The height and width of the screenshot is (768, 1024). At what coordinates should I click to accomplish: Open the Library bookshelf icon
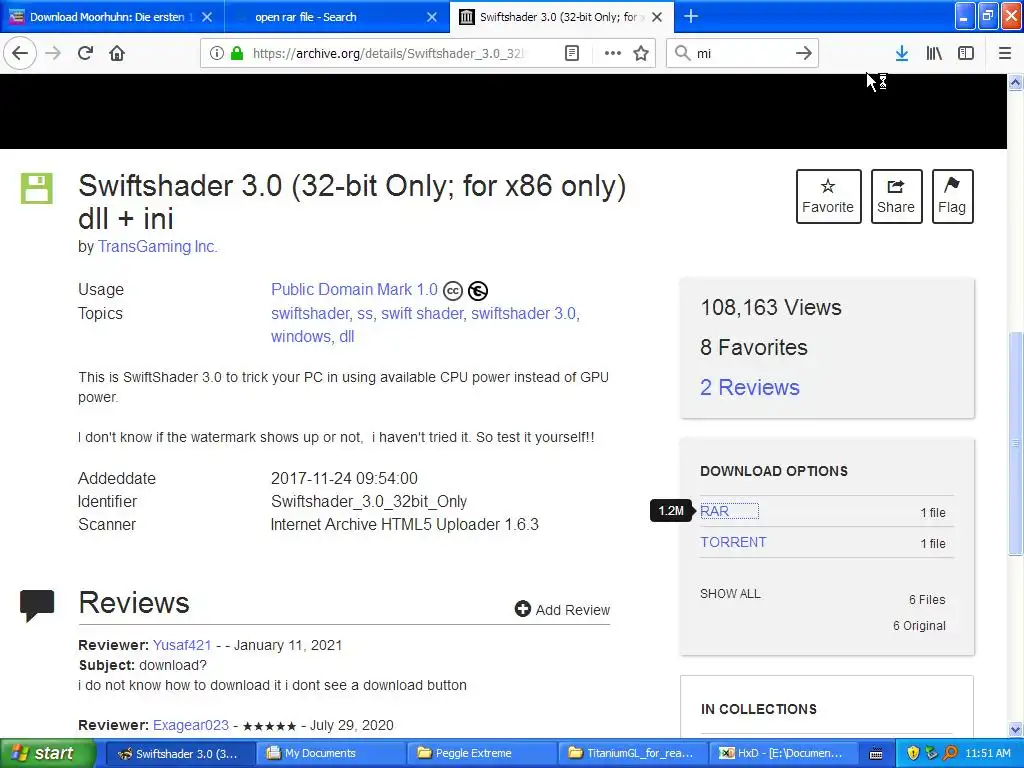(x=934, y=53)
